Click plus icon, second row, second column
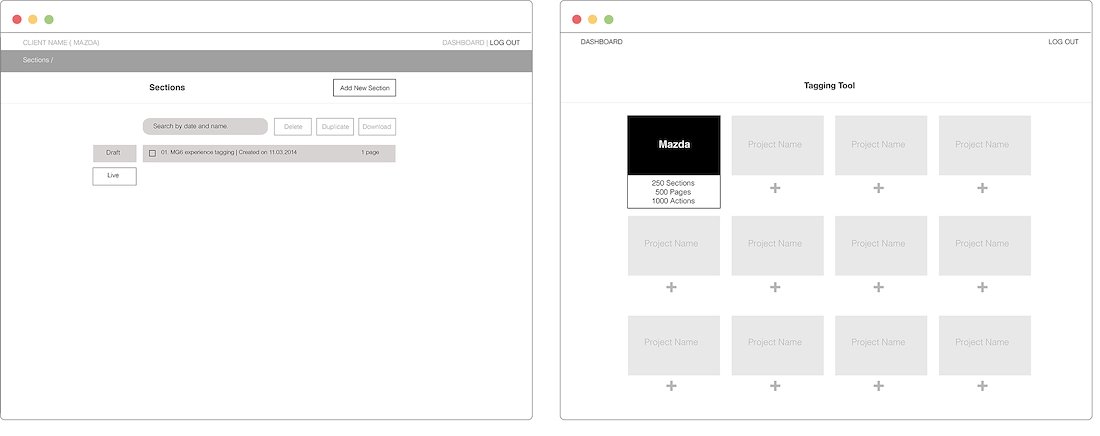 point(775,287)
